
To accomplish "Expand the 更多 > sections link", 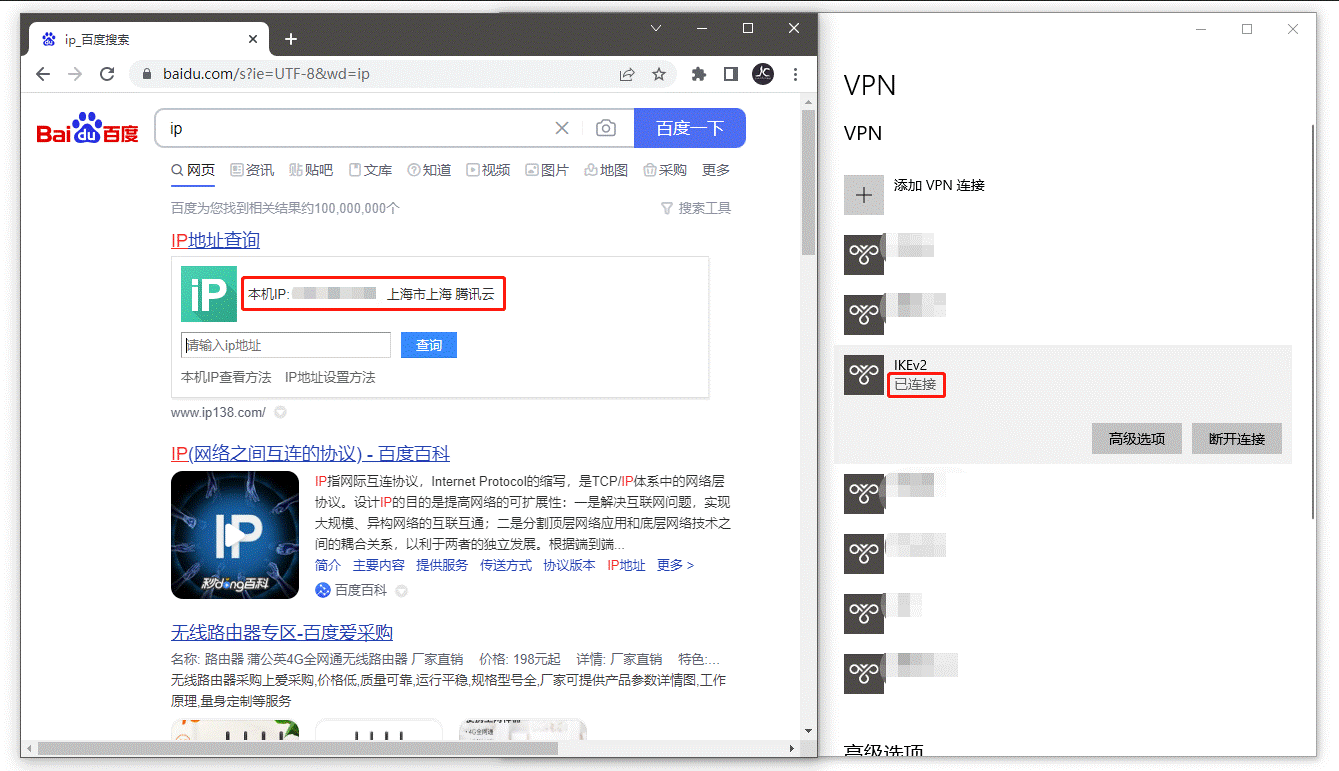I will click(x=675, y=565).
